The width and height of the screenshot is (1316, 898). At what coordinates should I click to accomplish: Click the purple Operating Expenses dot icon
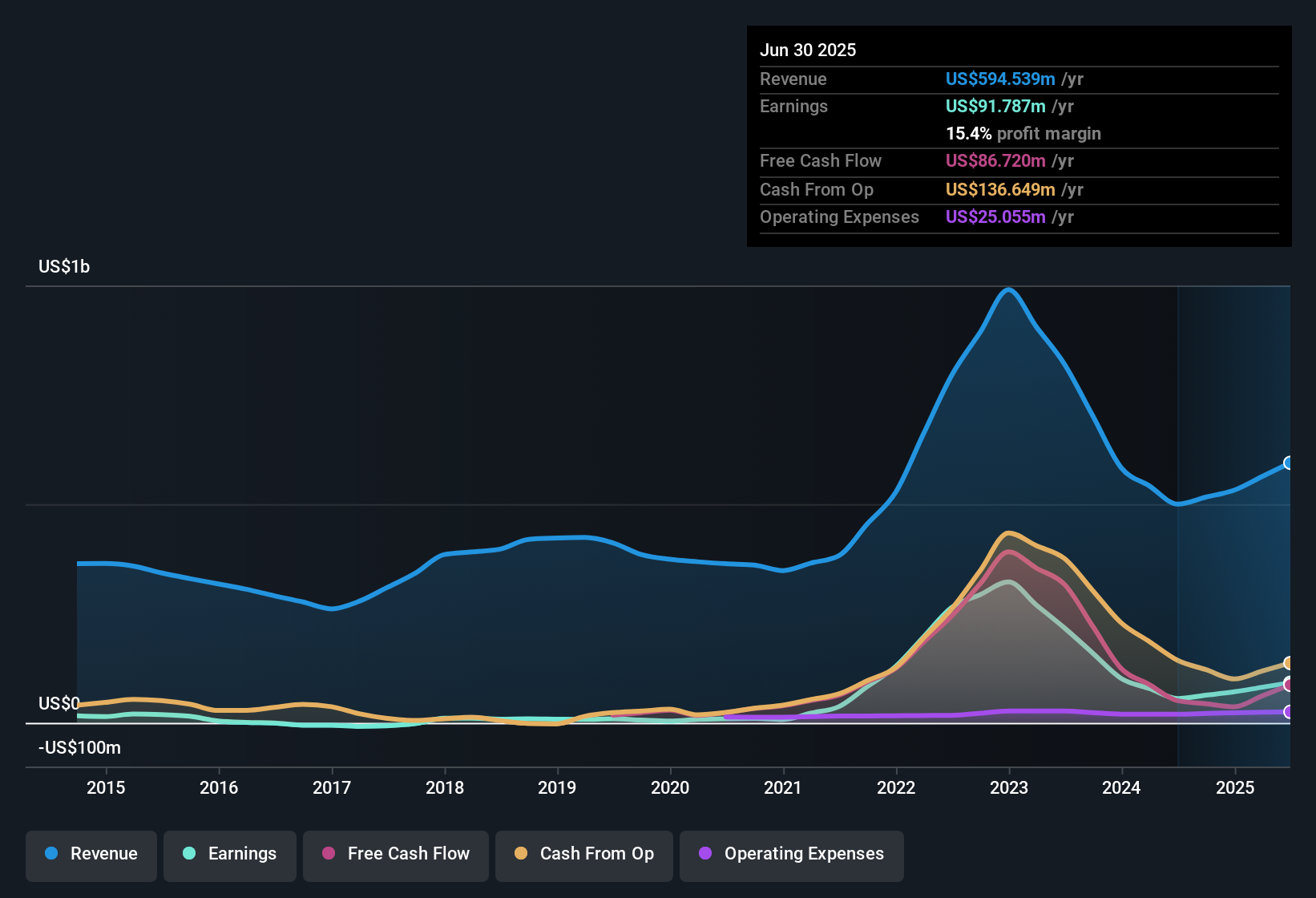tap(705, 854)
